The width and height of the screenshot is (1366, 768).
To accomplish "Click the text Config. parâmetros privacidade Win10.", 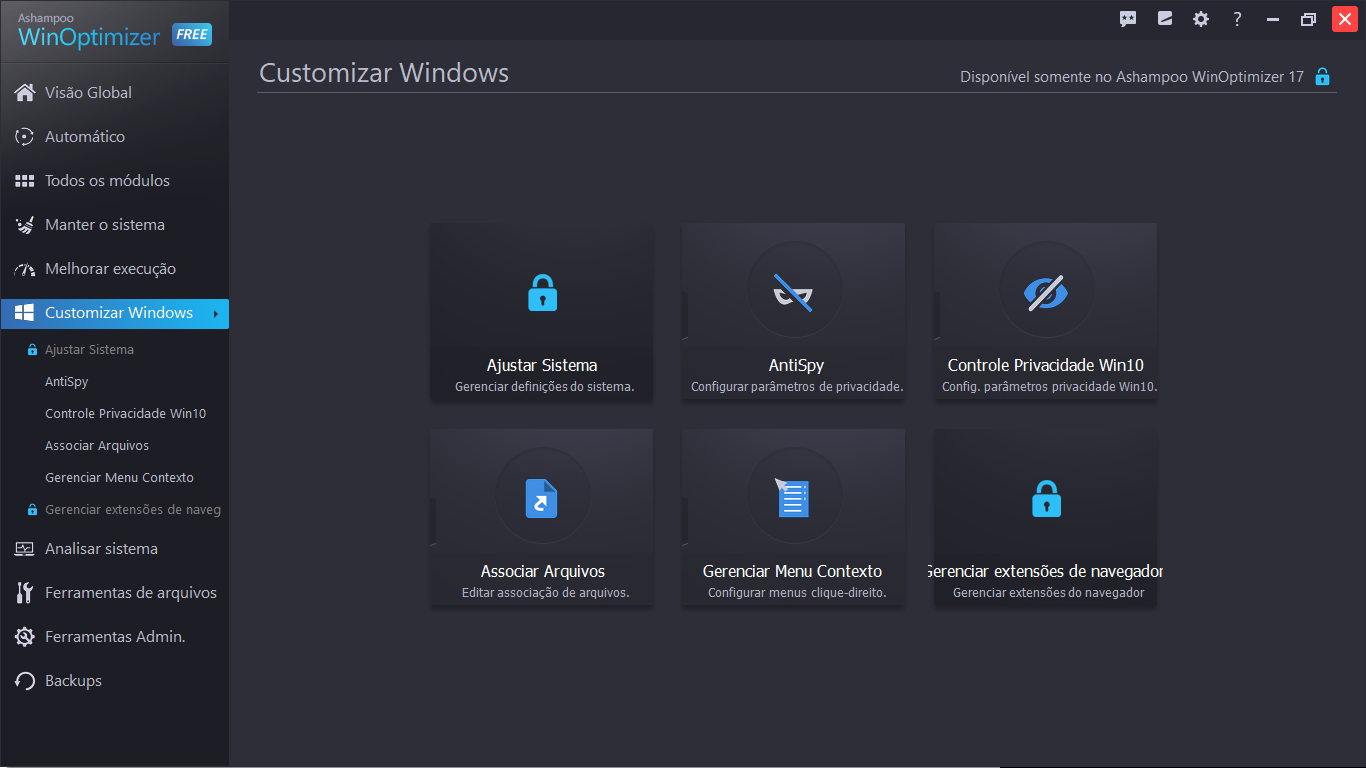I will (1049, 387).
